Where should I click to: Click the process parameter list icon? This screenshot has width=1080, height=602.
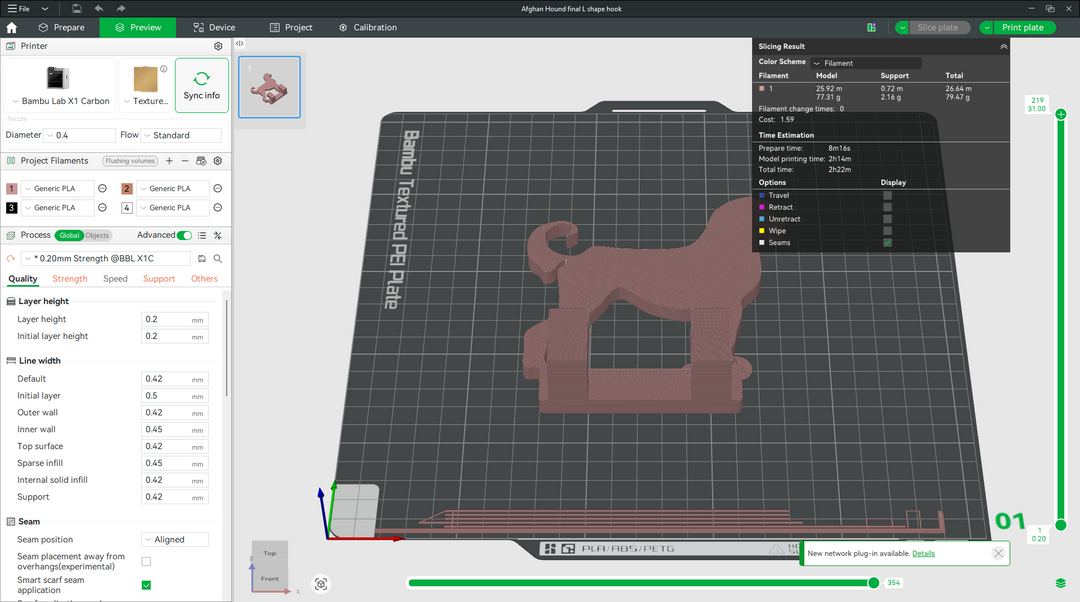(x=202, y=235)
